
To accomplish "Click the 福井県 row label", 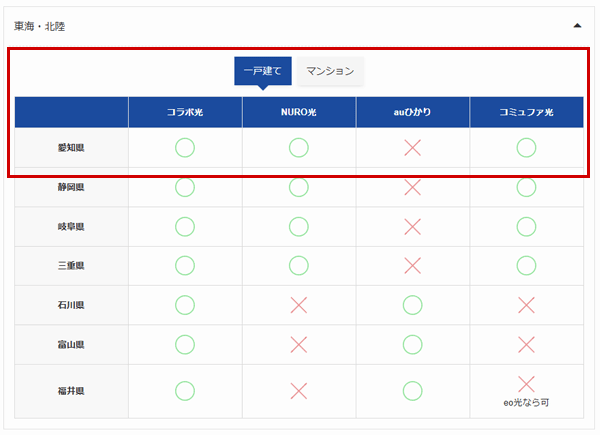I will [71, 391].
